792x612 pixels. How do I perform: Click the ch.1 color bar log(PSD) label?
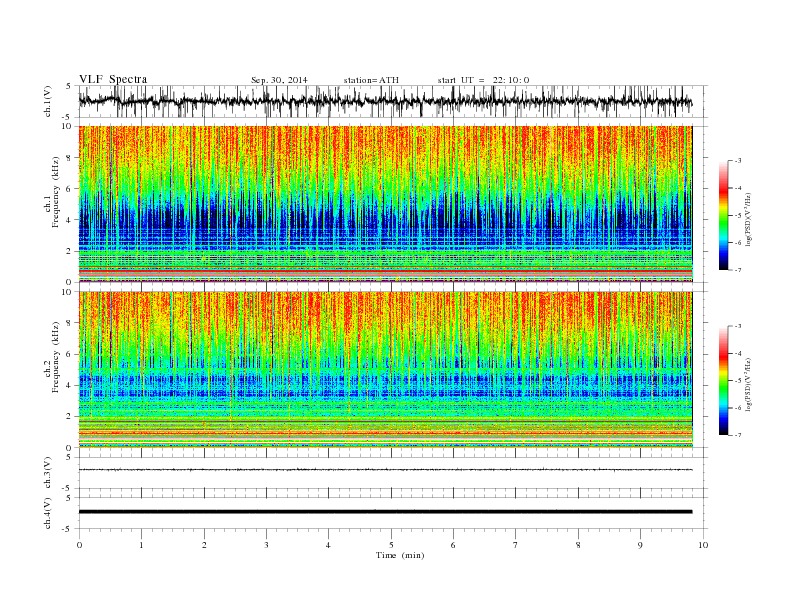click(x=748, y=219)
